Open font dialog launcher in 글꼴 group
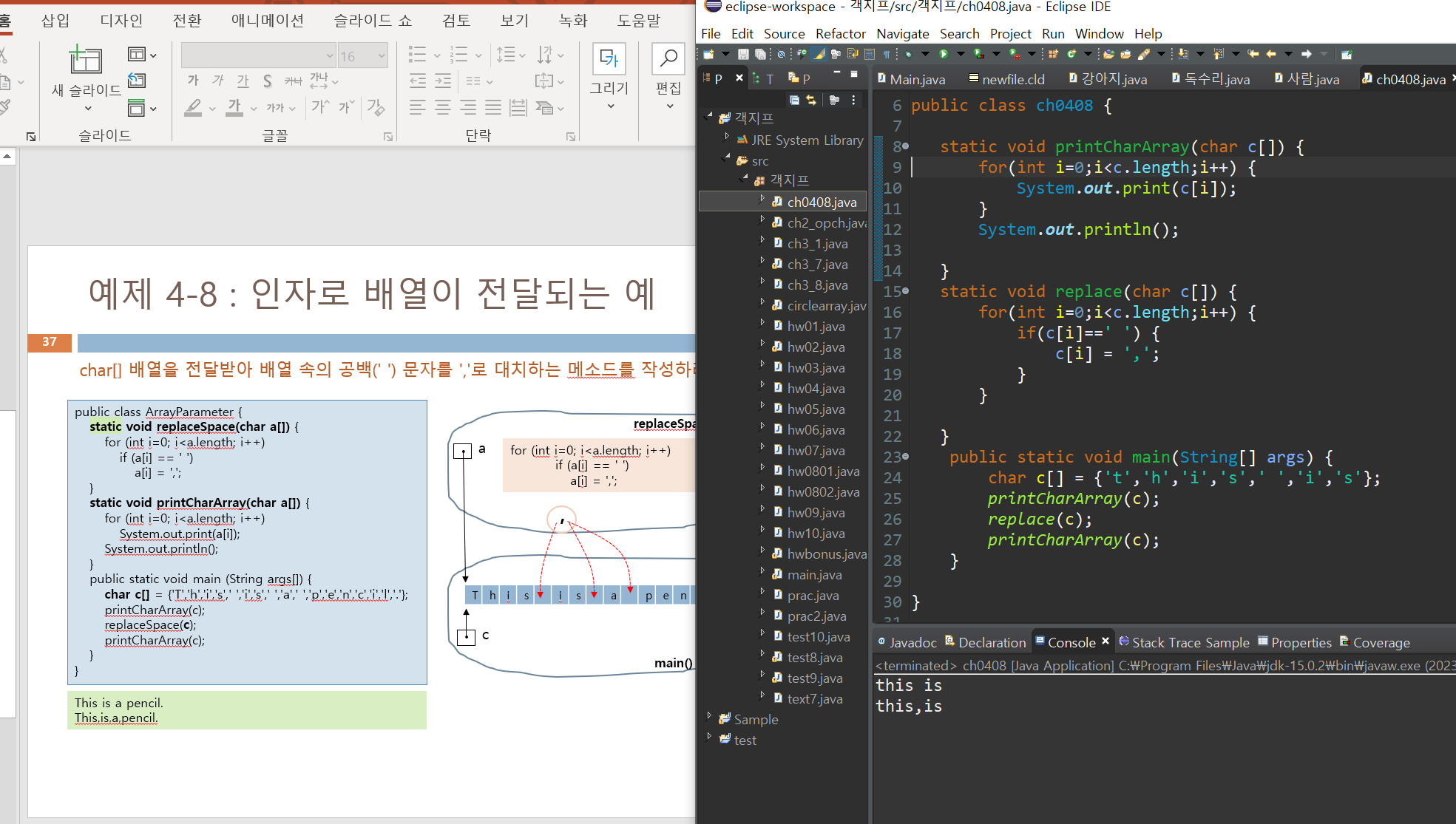 pos(388,137)
